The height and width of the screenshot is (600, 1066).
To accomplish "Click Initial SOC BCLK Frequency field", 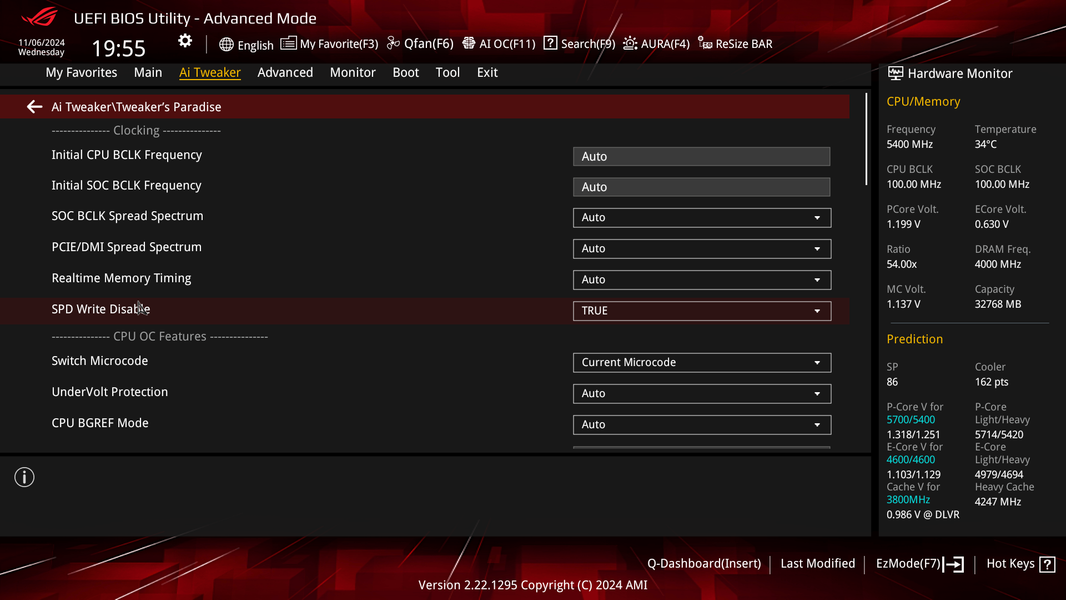I will tap(702, 187).
